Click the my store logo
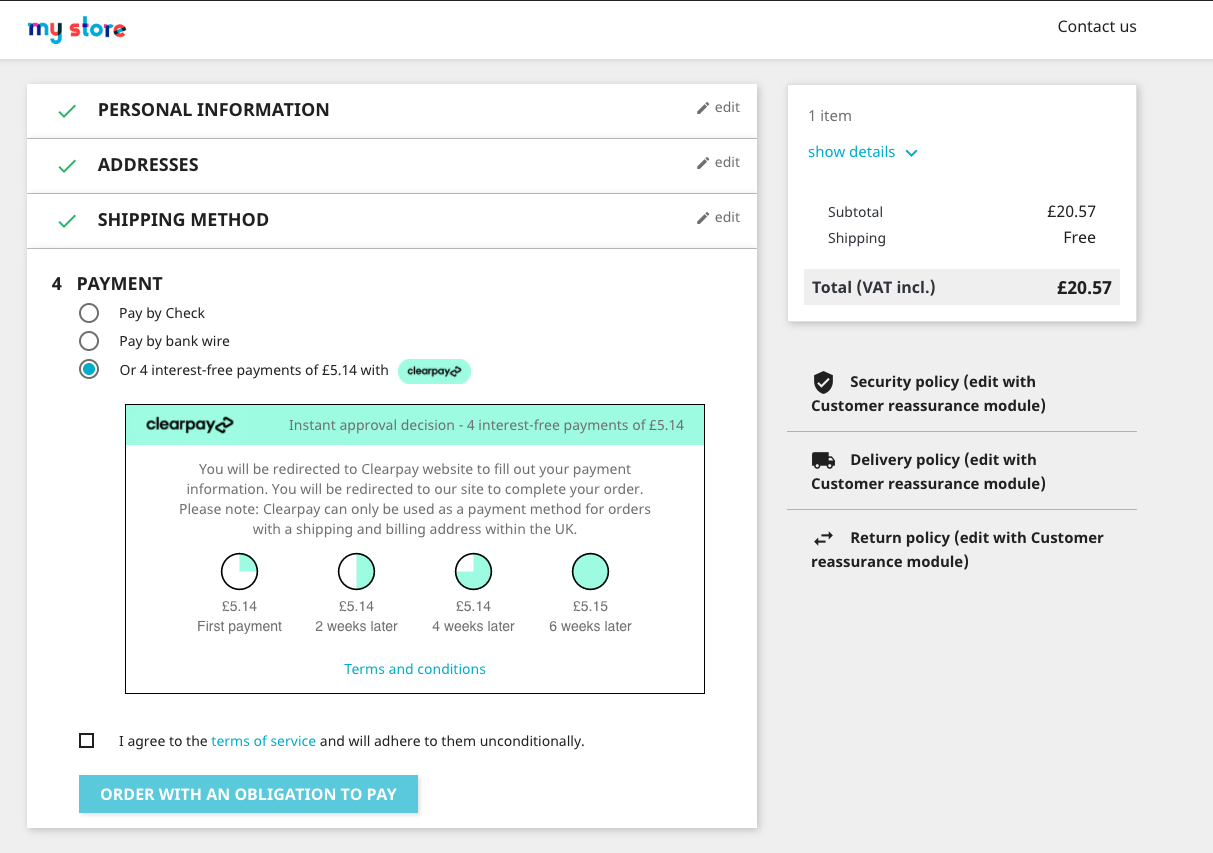Image resolution: width=1213 pixels, height=853 pixels. (77, 29)
